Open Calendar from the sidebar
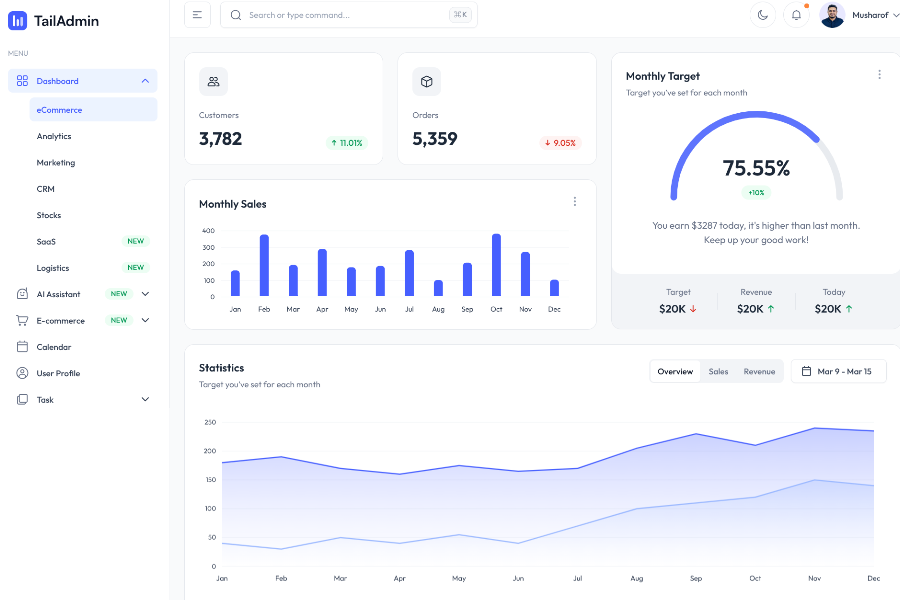This screenshot has height=600, width=900. (54, 347)
